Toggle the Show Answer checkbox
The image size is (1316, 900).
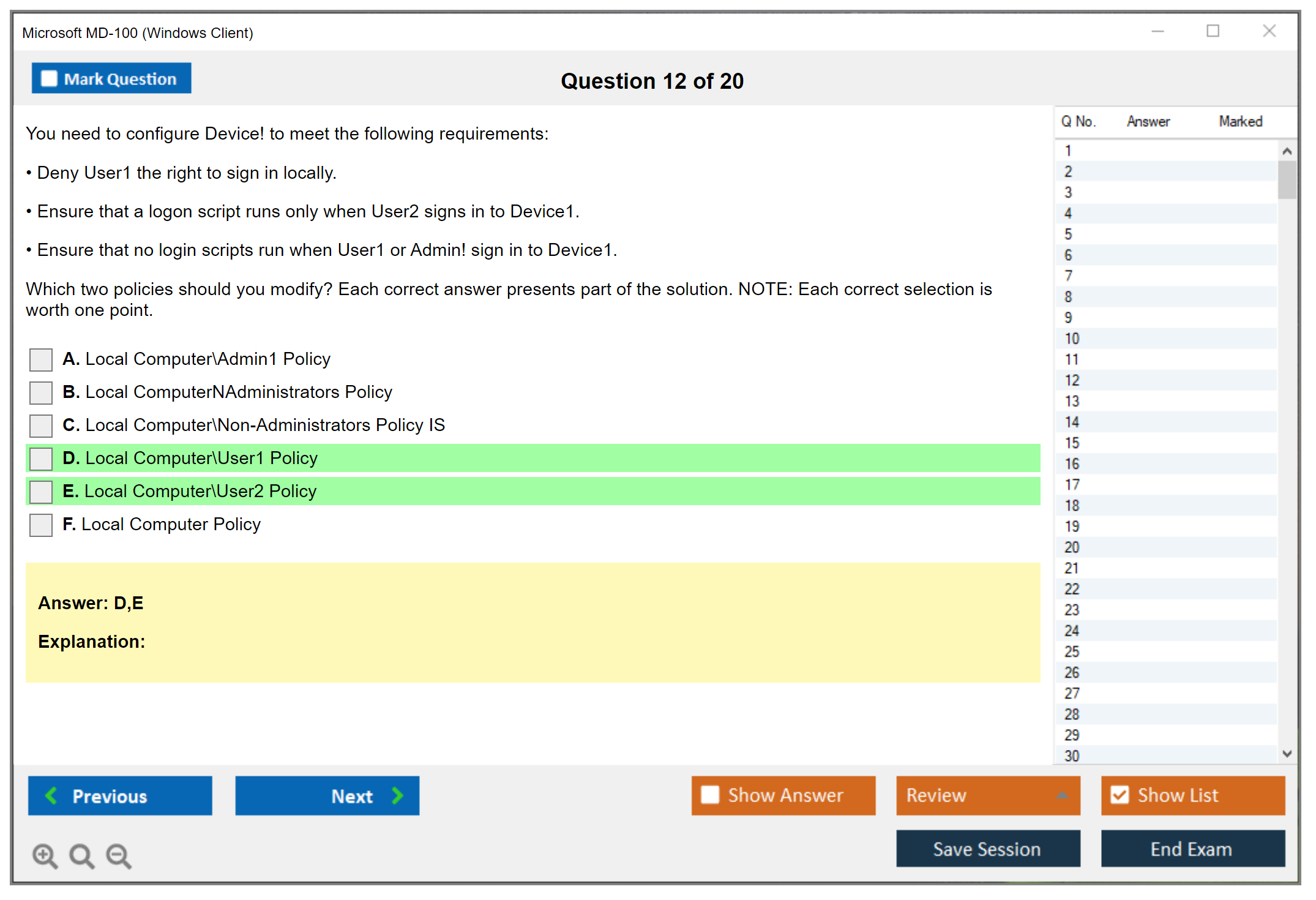710,795
